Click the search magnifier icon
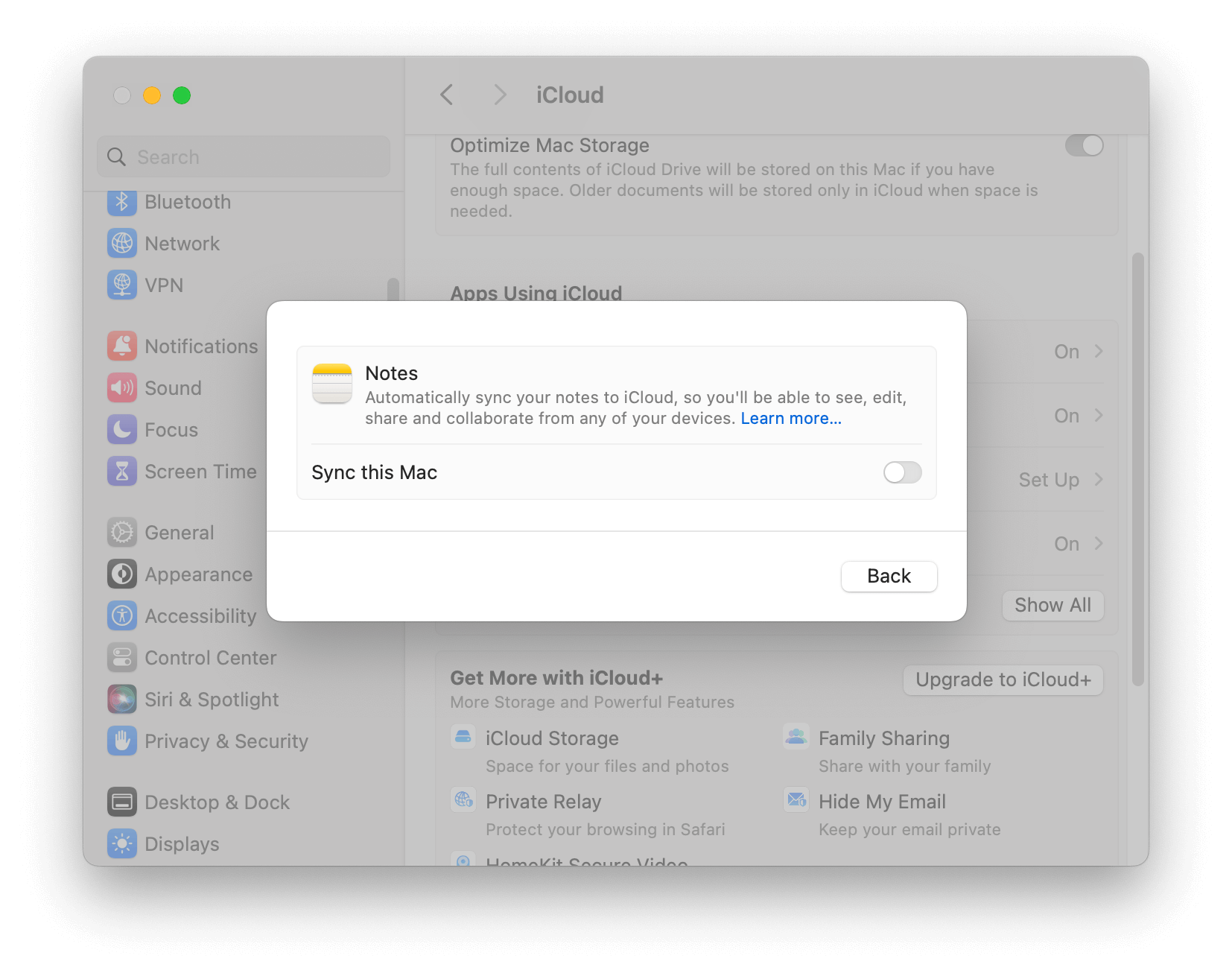Viewport: 1232px width, 976px height. (116, 157)
